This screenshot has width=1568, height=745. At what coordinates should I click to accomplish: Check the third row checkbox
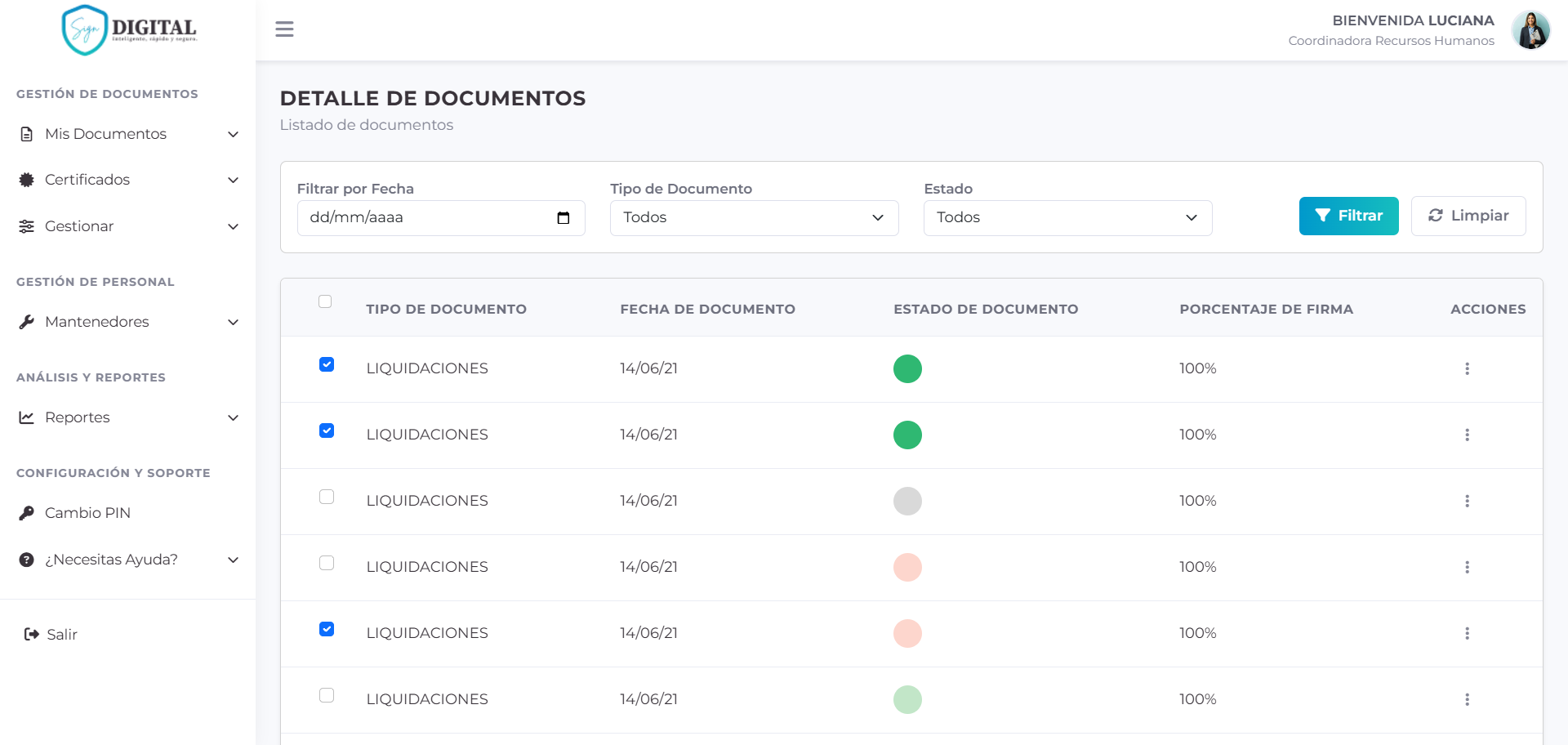pyautogui.click(x=327, y=497)
